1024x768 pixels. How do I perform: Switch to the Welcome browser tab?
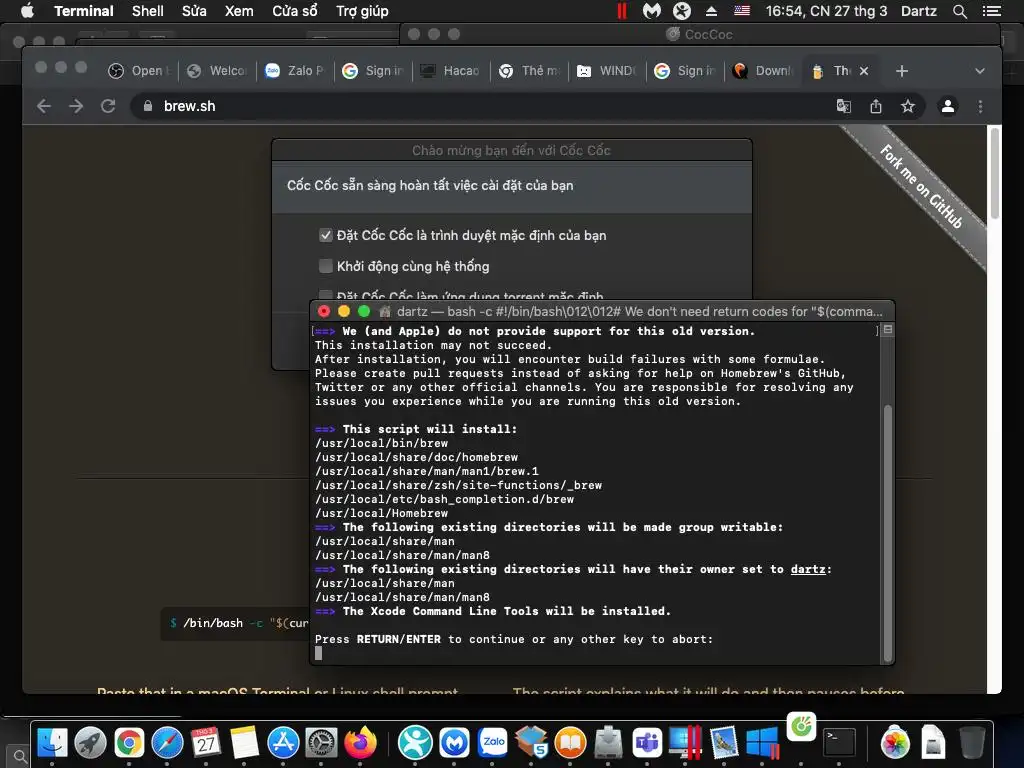point(217,71)
